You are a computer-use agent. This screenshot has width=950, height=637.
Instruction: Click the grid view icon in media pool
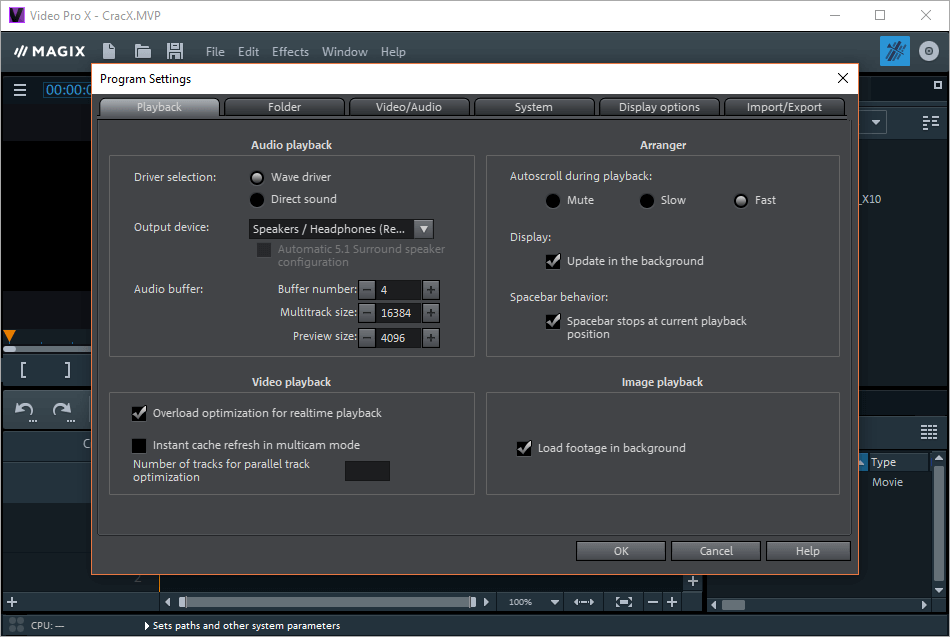pyautogui.click(x=928, y=431)
